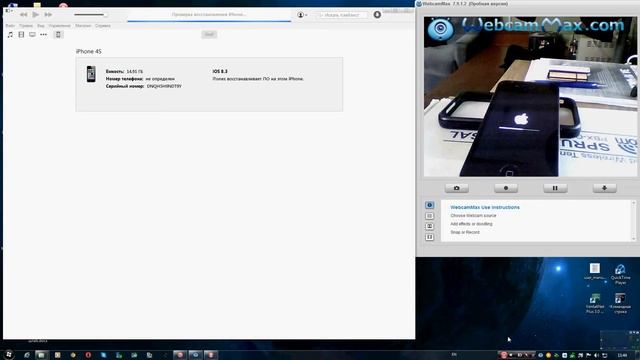The image size is (640, 360).
Task: Open the Opera icon in the taskbar
Action: tap(88, 355)
